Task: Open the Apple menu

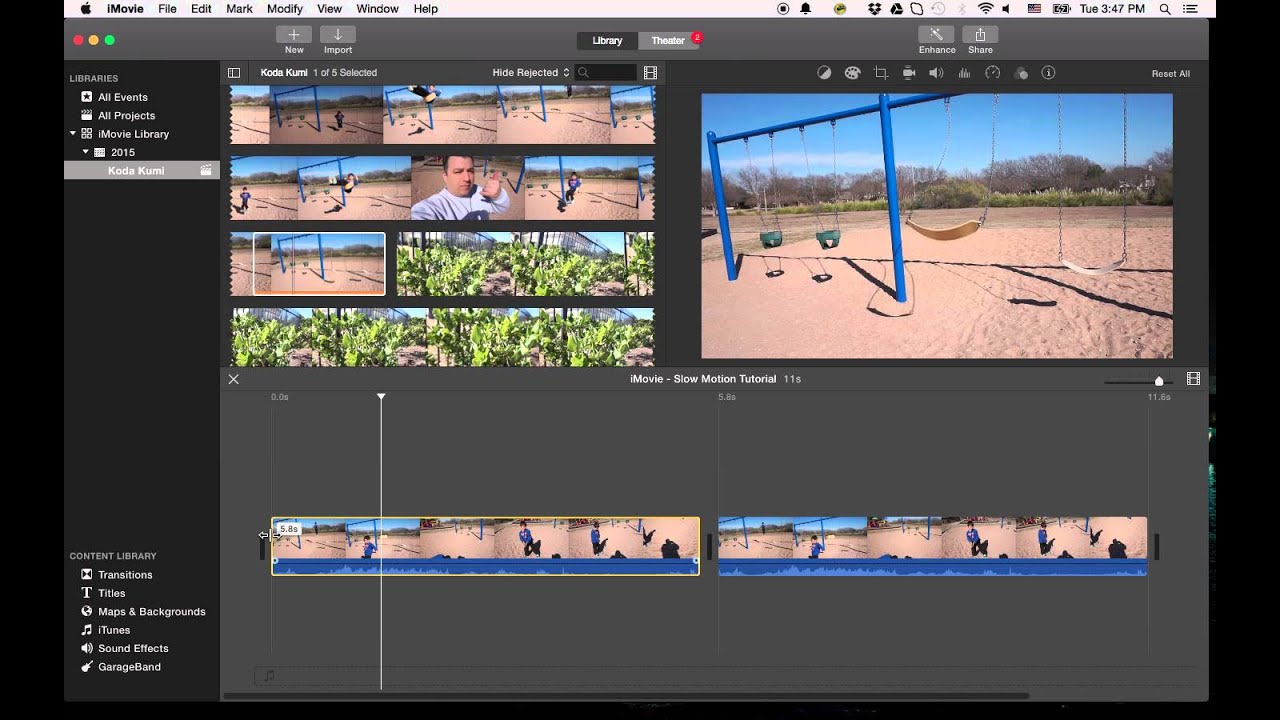Action: tap(85, 9)
